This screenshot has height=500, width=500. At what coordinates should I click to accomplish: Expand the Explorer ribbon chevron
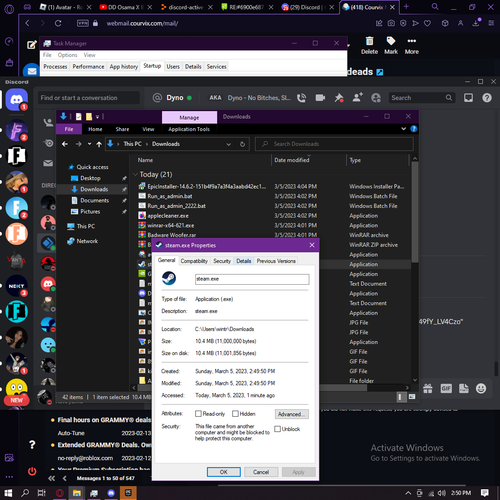pos(404,129)
